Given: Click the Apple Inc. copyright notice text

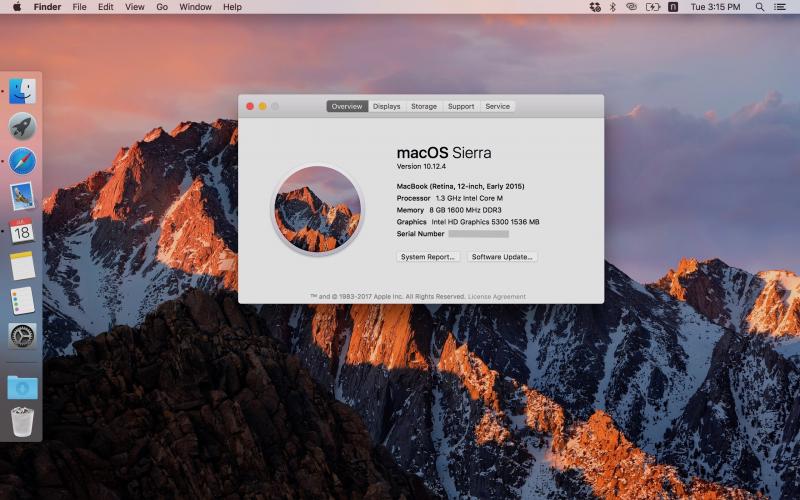Looking at the screenshot, I should tap(388, 296).
